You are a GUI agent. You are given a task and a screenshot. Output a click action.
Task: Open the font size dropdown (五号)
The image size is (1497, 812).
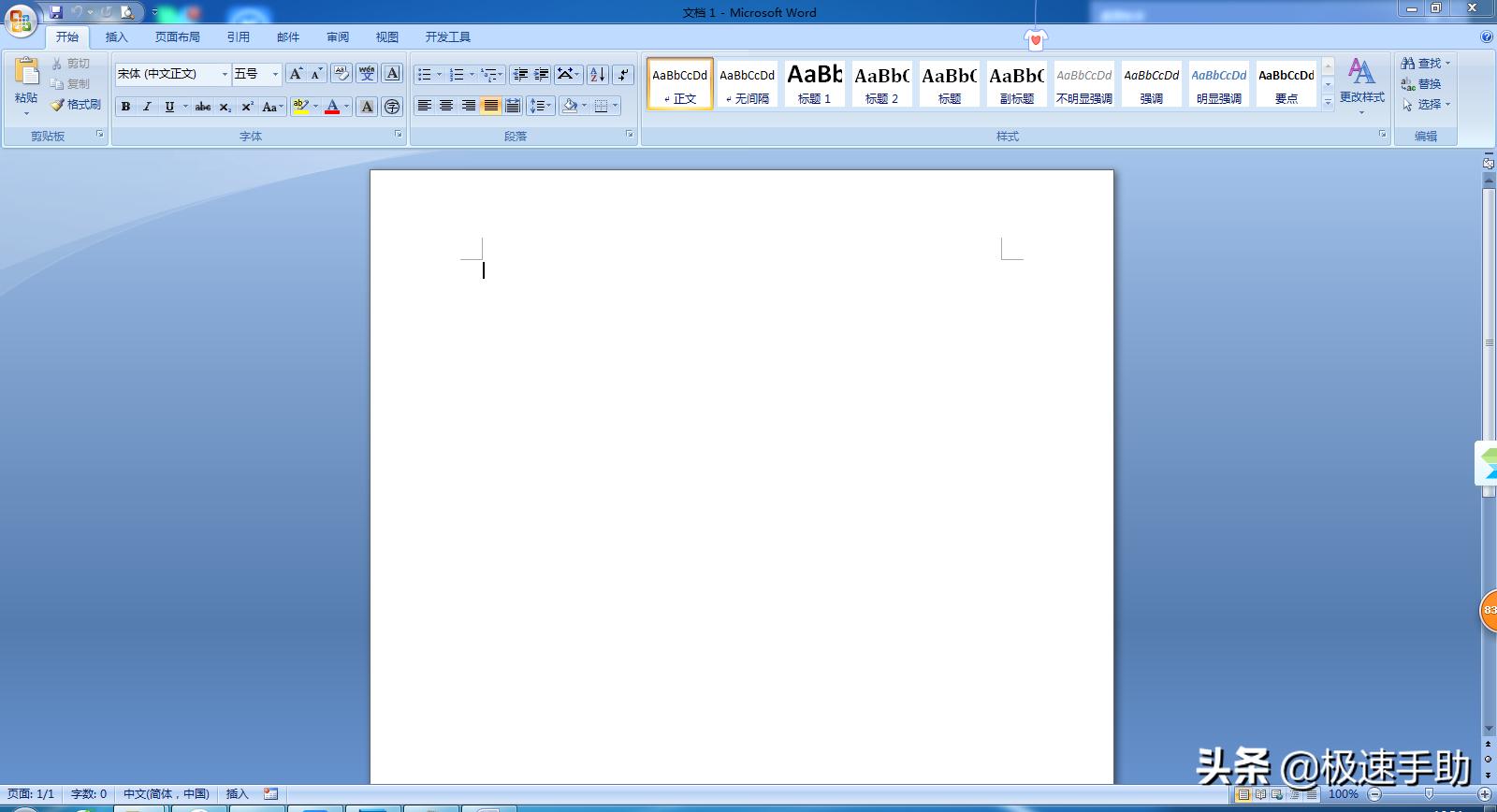[x=275, y=74]
